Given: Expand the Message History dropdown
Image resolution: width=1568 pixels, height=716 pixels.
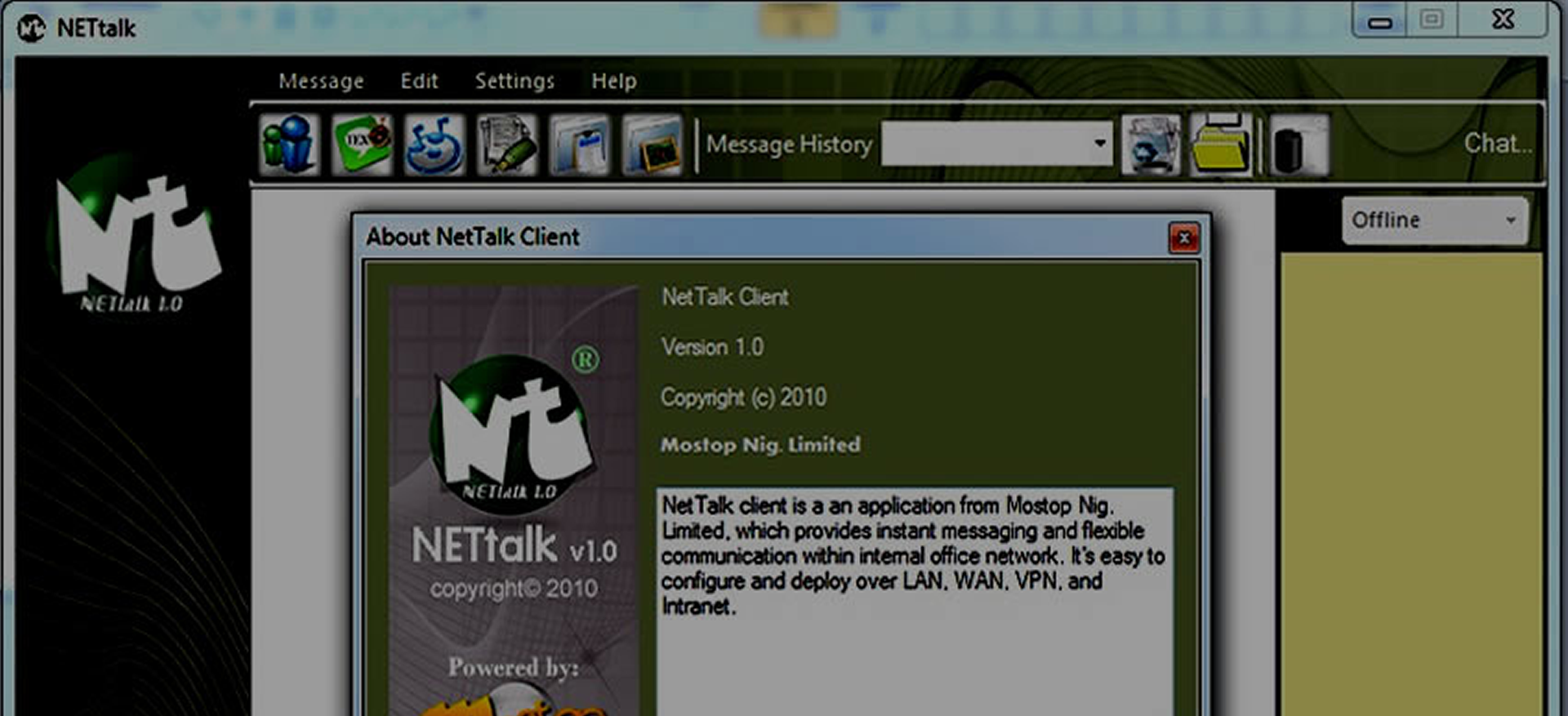Looking at the screenshot, I should [x=1099, y=144].
